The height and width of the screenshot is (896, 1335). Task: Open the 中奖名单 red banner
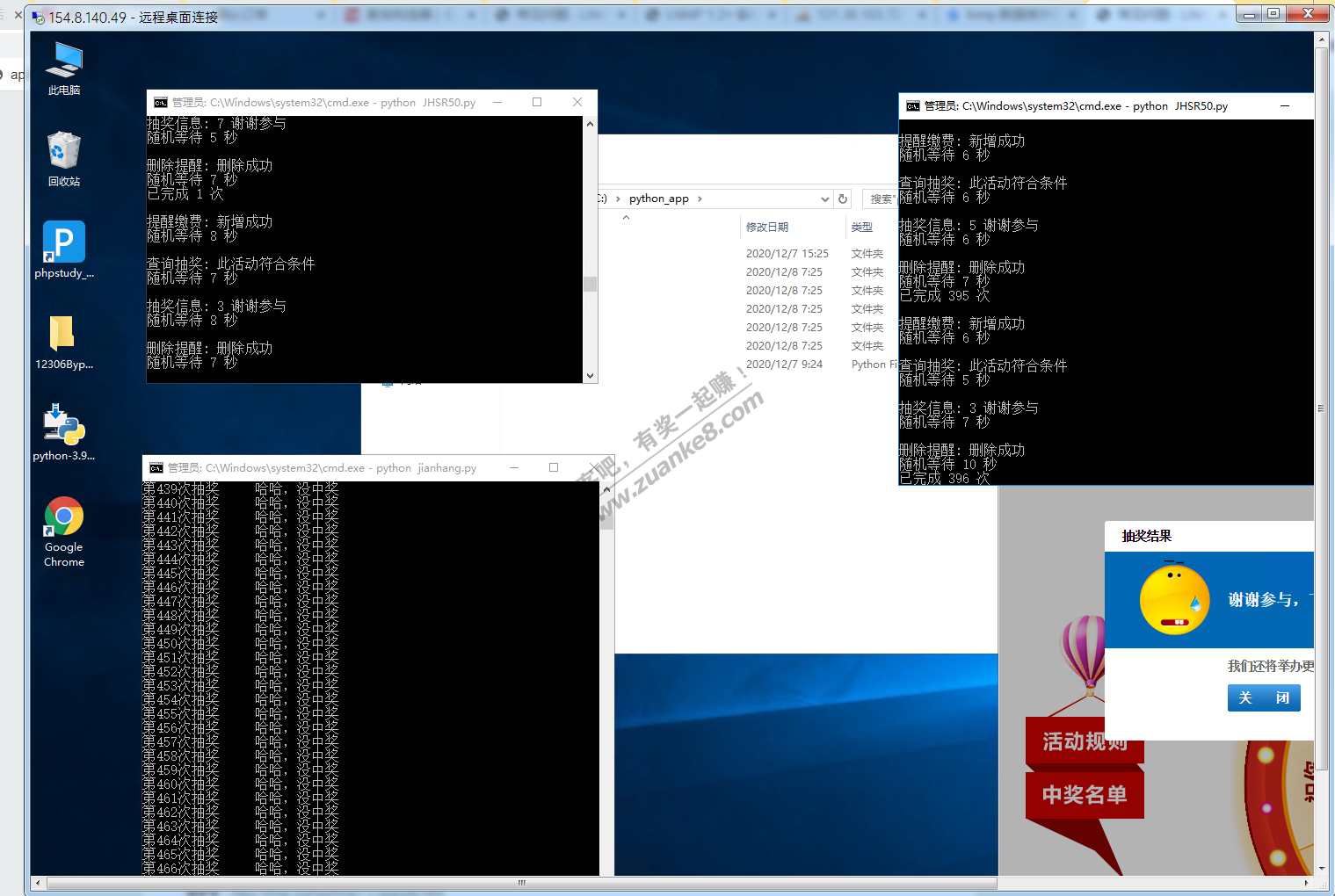pos(1085,795)
